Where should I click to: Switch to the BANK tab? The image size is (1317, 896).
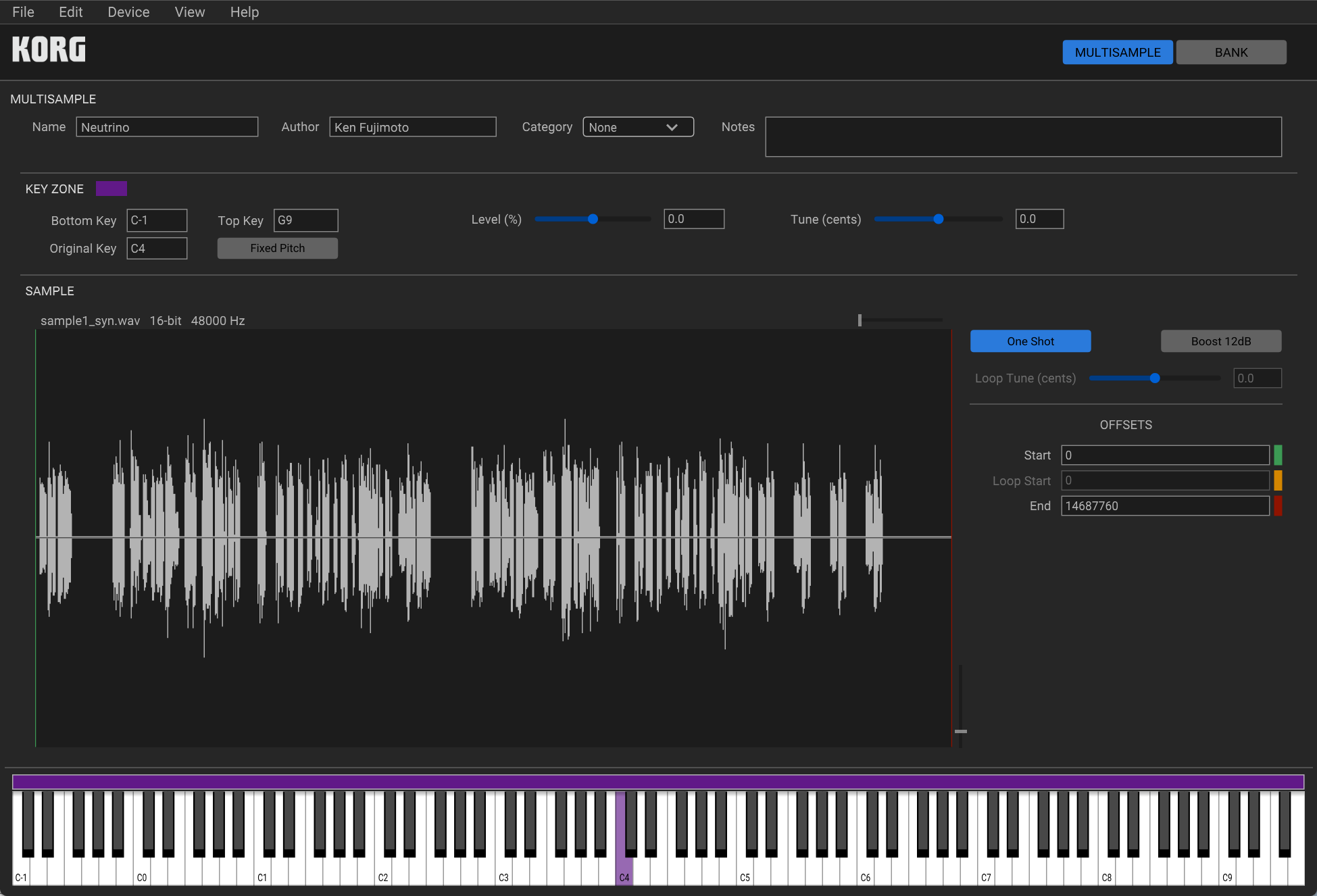[x=1231, y=52]
